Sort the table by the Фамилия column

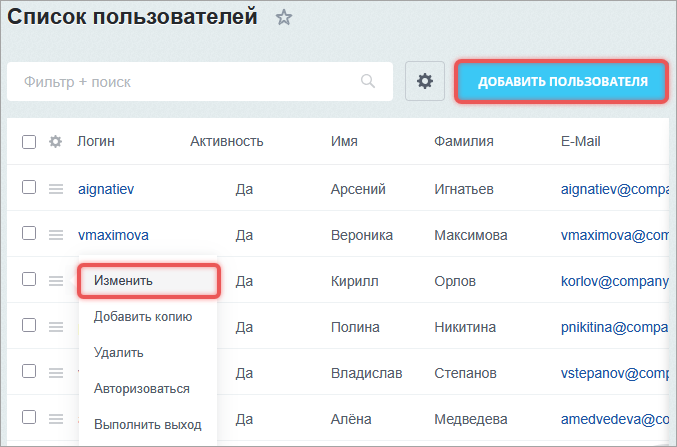click(464, 142)
